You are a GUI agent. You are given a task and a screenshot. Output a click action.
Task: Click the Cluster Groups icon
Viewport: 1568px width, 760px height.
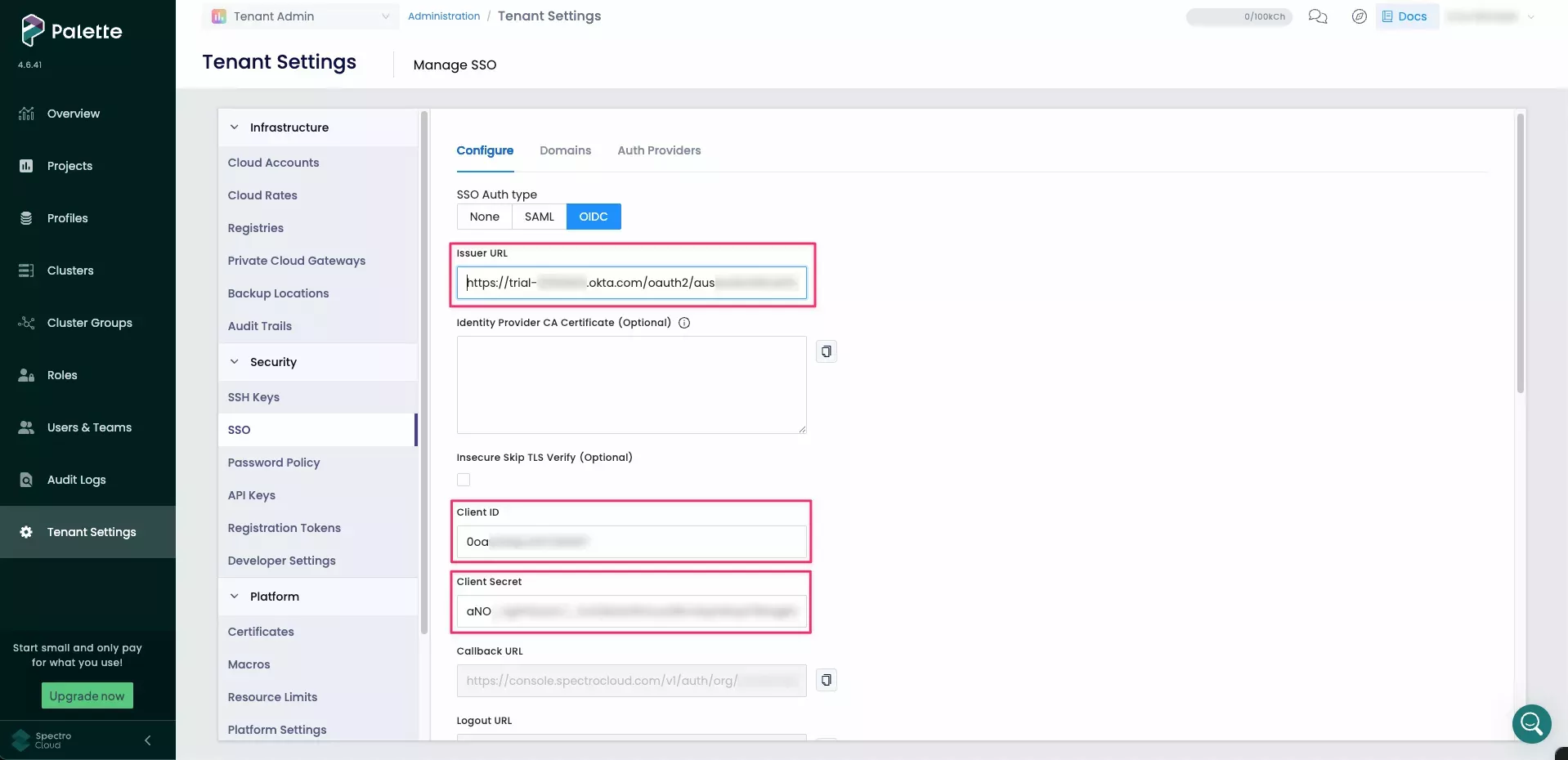[26, 323]
